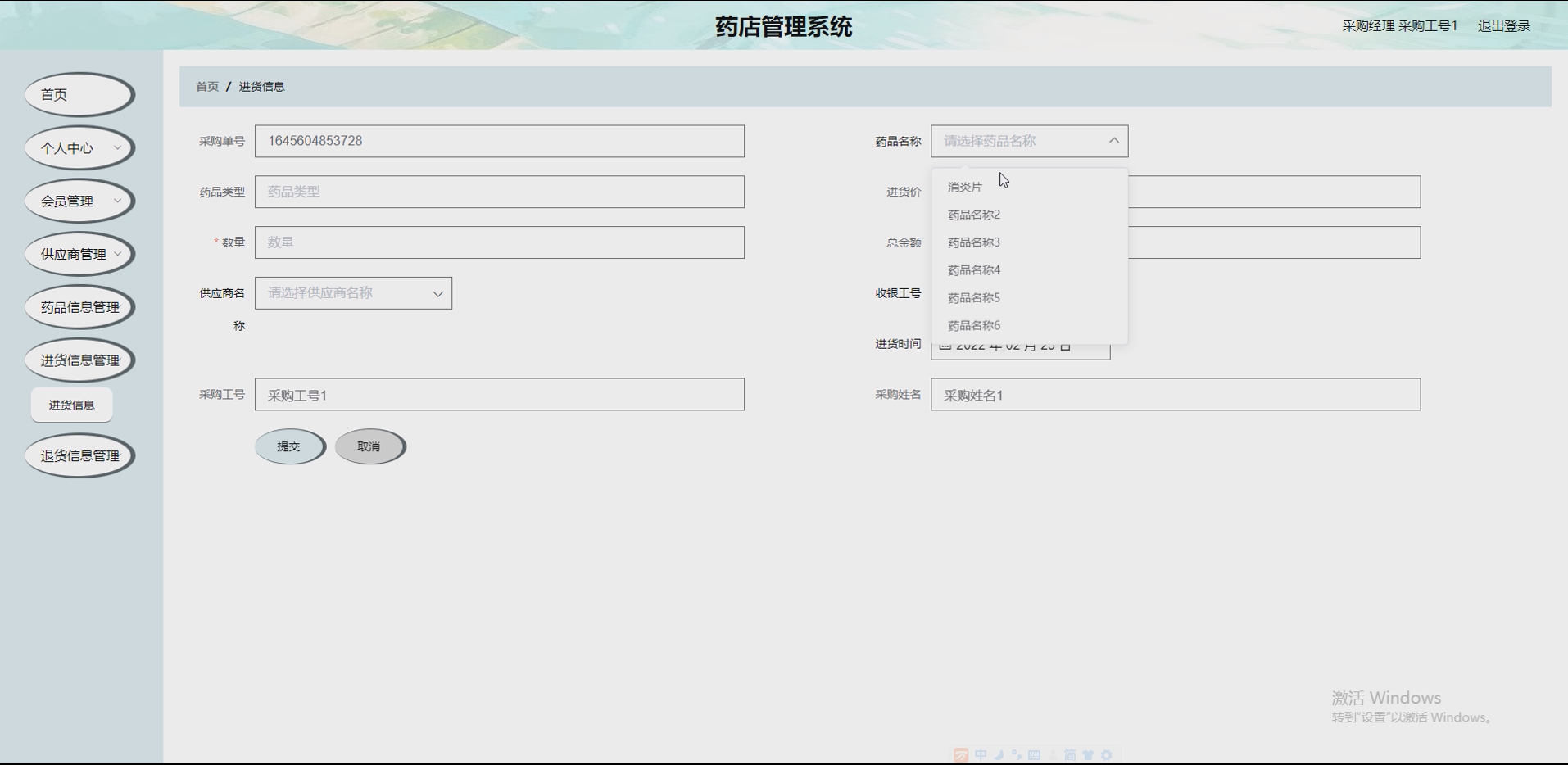Focus the 药品类型 input field
The height and width of the screenshot is (765, 1568).
[500, 192]
